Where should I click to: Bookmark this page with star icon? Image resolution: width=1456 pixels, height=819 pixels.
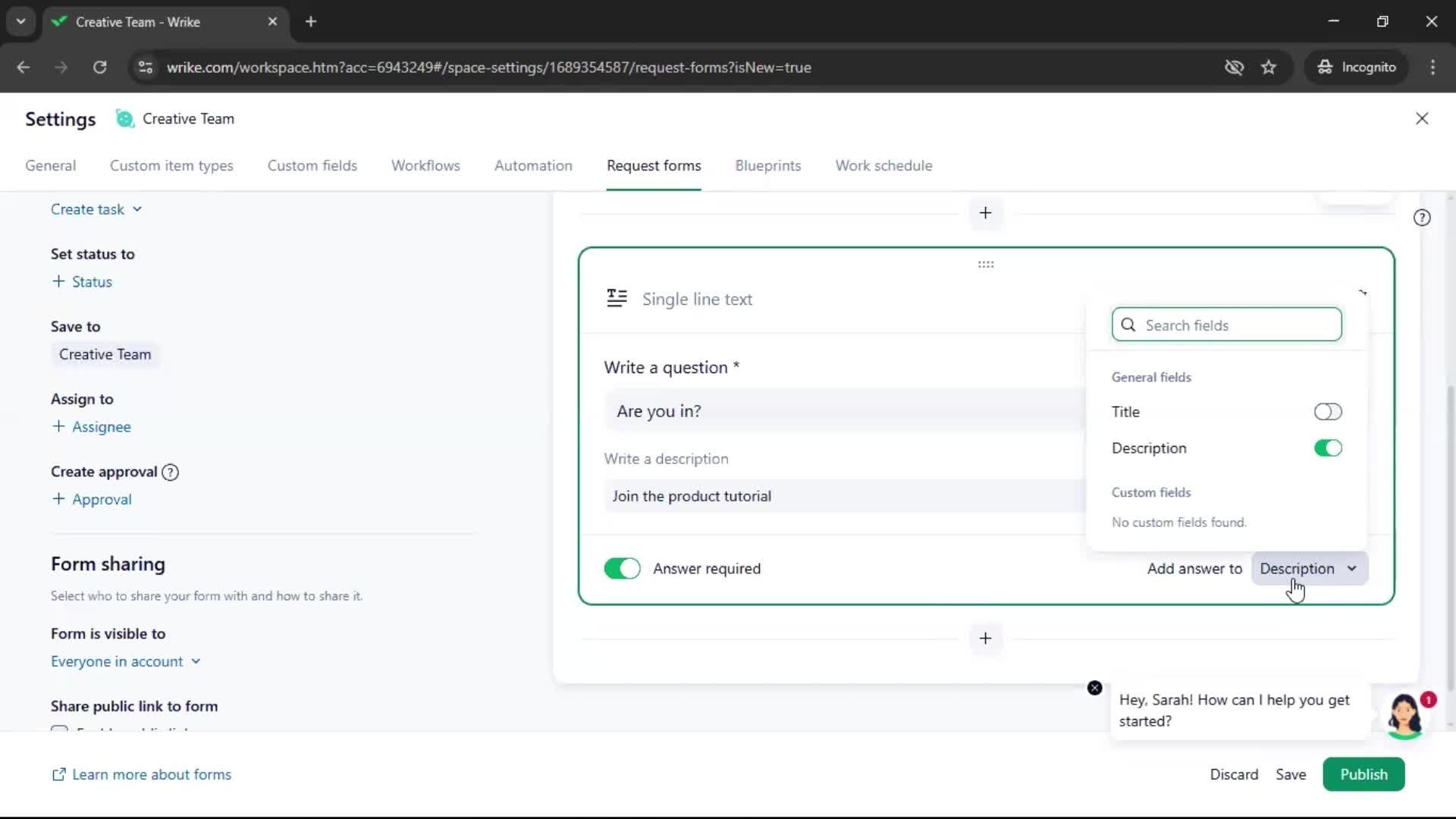pos(1269,67)
